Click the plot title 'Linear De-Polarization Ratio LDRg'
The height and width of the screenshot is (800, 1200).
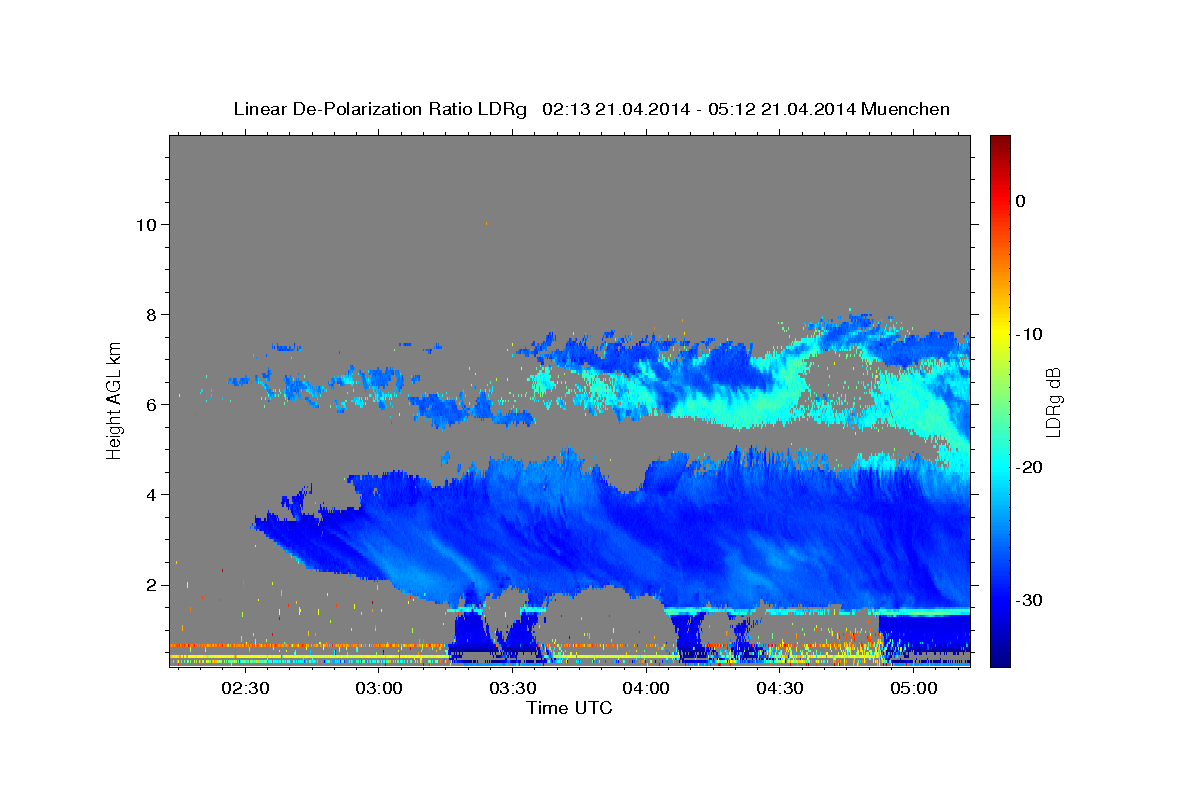tap(379, 108)
